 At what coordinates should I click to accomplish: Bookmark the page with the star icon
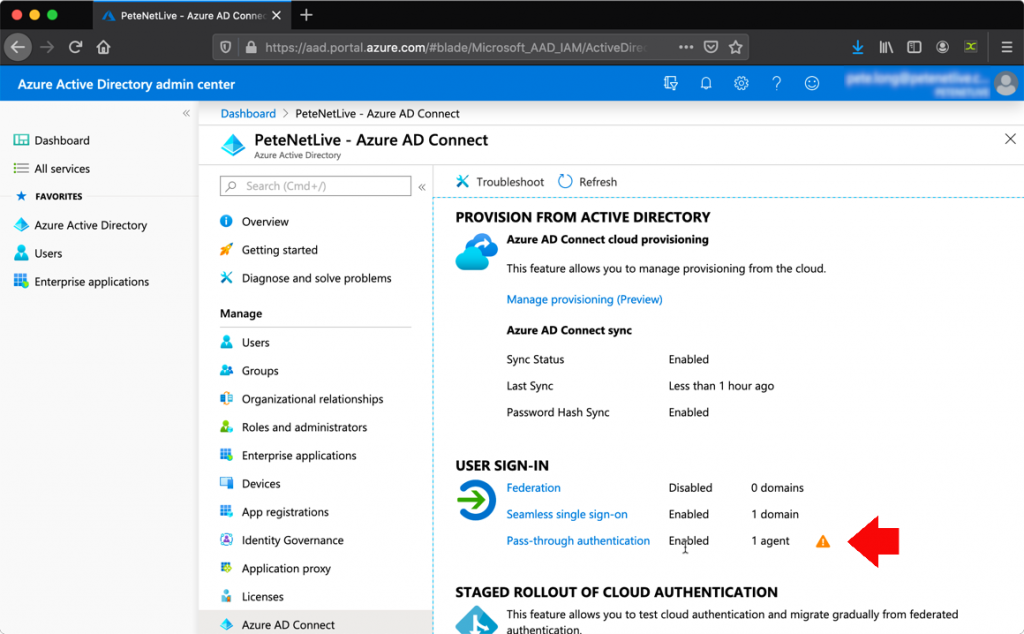point(736,46)
